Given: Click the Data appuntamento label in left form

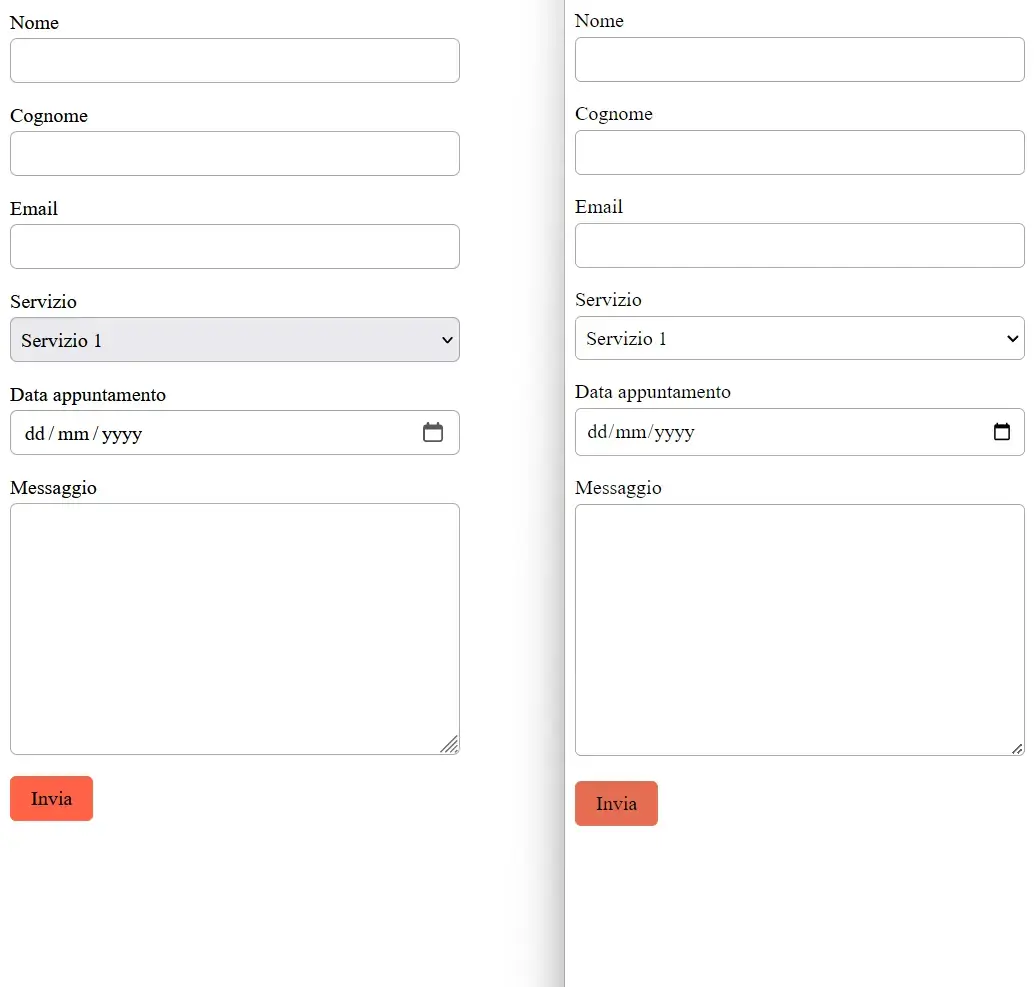Looking at the screenshot, I should click(88, 395).
